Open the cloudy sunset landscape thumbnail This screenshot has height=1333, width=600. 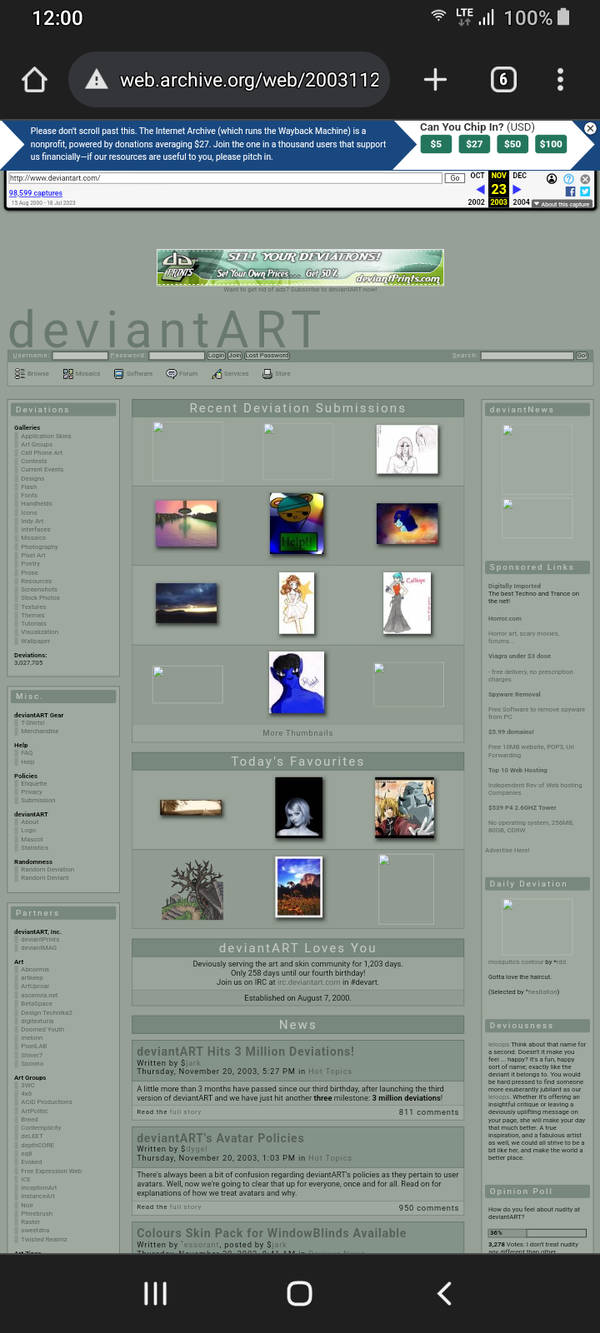[186, 603]
